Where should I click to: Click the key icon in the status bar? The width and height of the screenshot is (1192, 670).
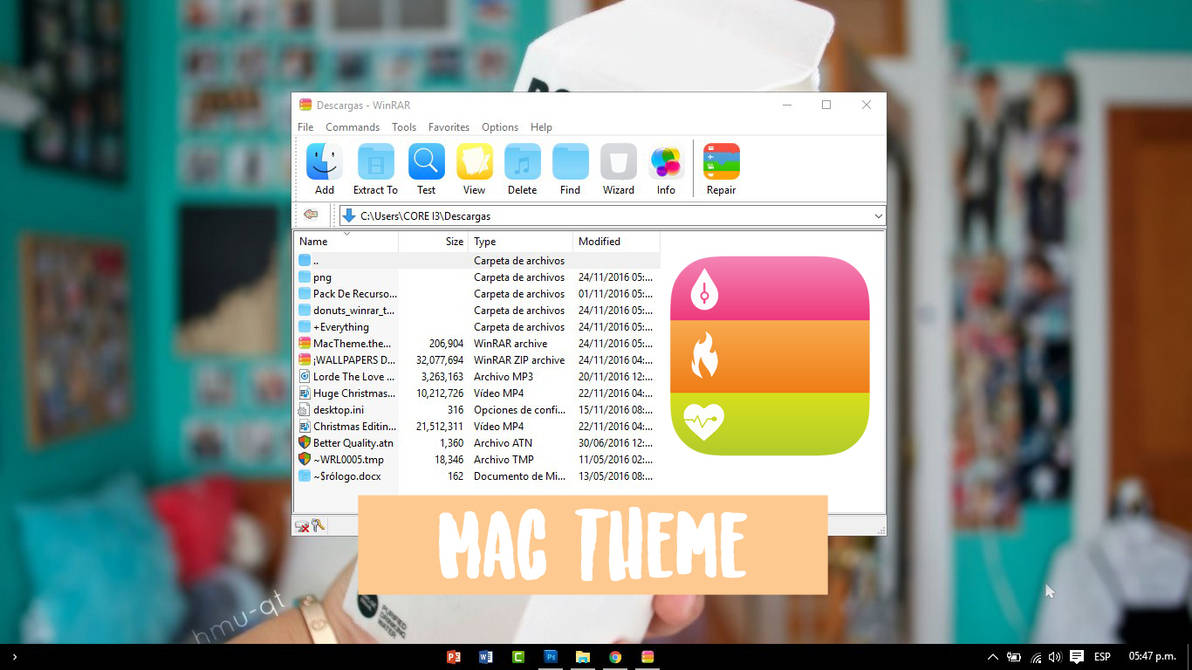click(x=318, y=524)
